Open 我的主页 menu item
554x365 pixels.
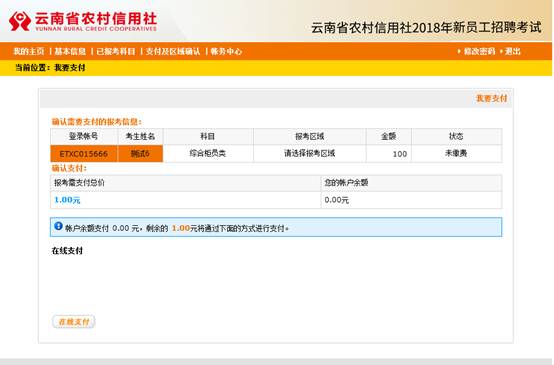29,52
